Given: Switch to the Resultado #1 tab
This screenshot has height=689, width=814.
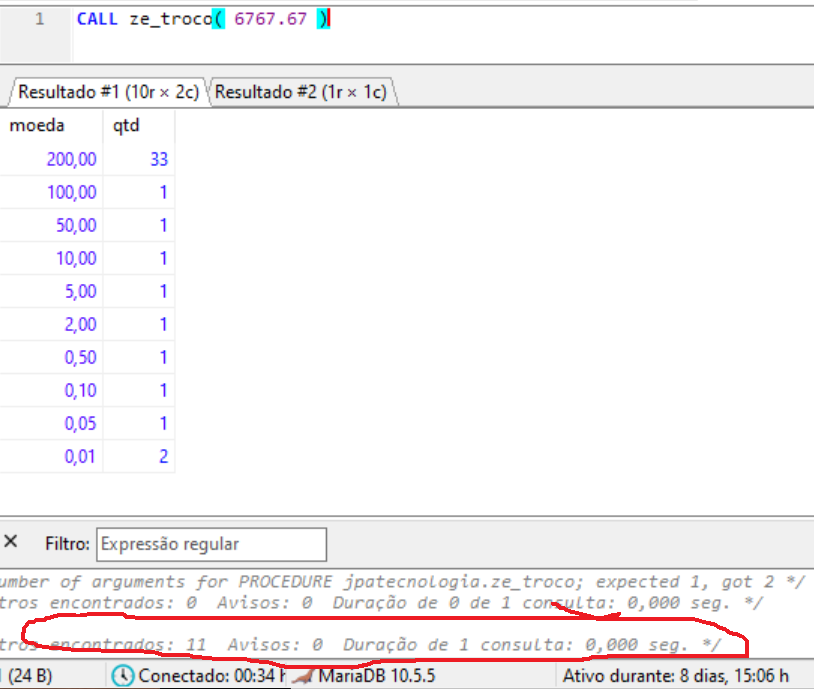Looking at the screenshot, I should pyautogui.click(x=108, y=92).
